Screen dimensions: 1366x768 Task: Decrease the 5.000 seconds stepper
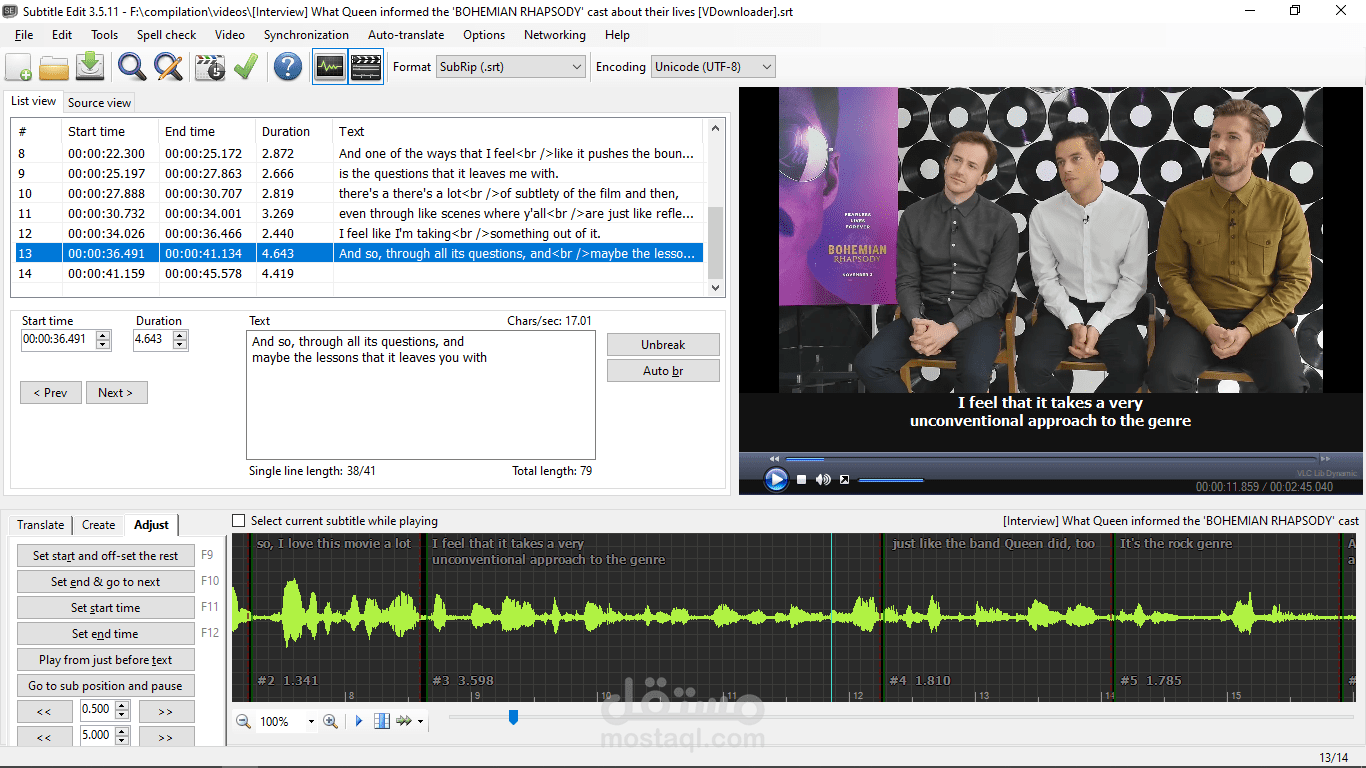(122, 741)
